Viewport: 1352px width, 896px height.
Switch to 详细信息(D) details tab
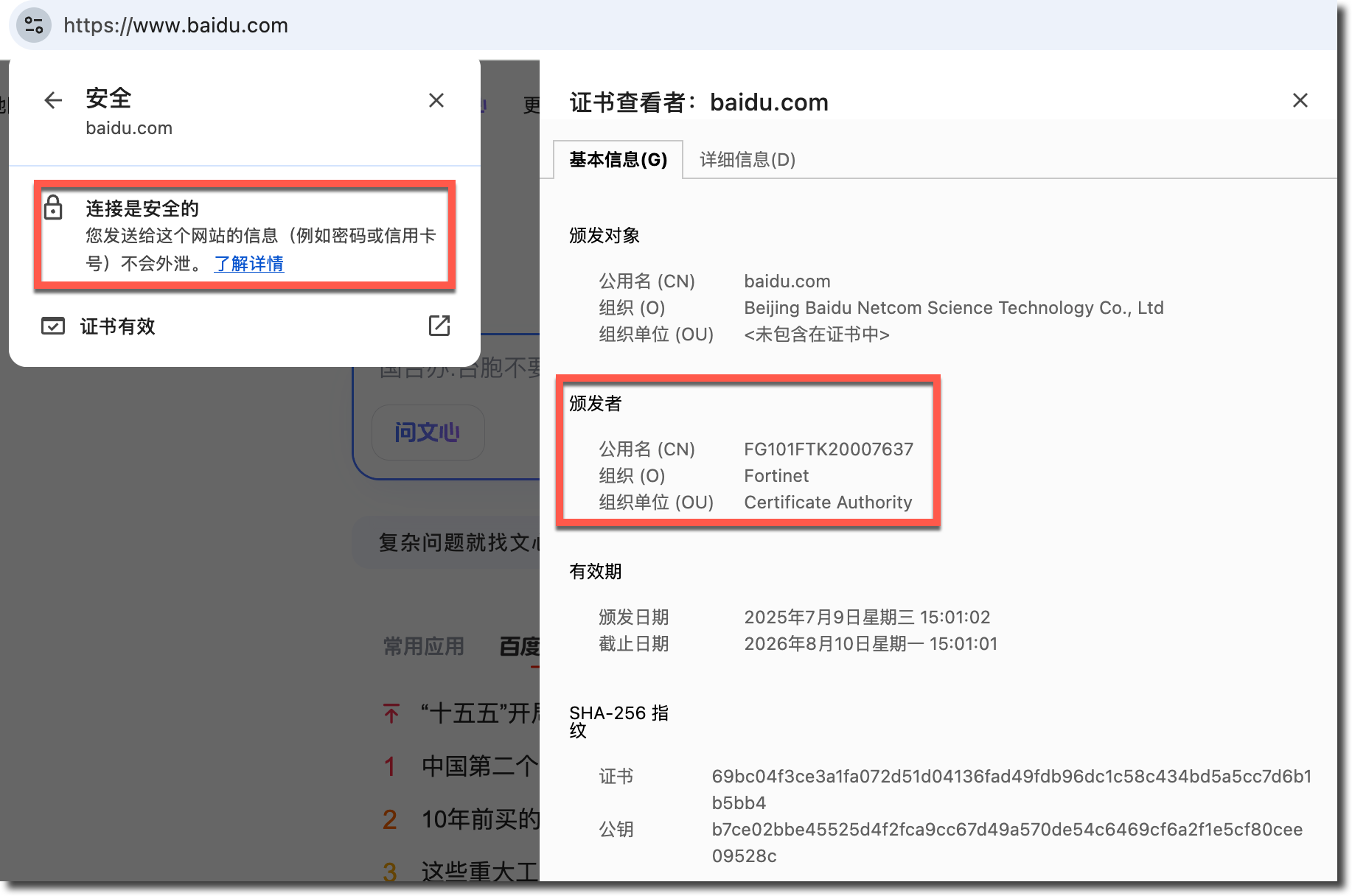point(747,160)
